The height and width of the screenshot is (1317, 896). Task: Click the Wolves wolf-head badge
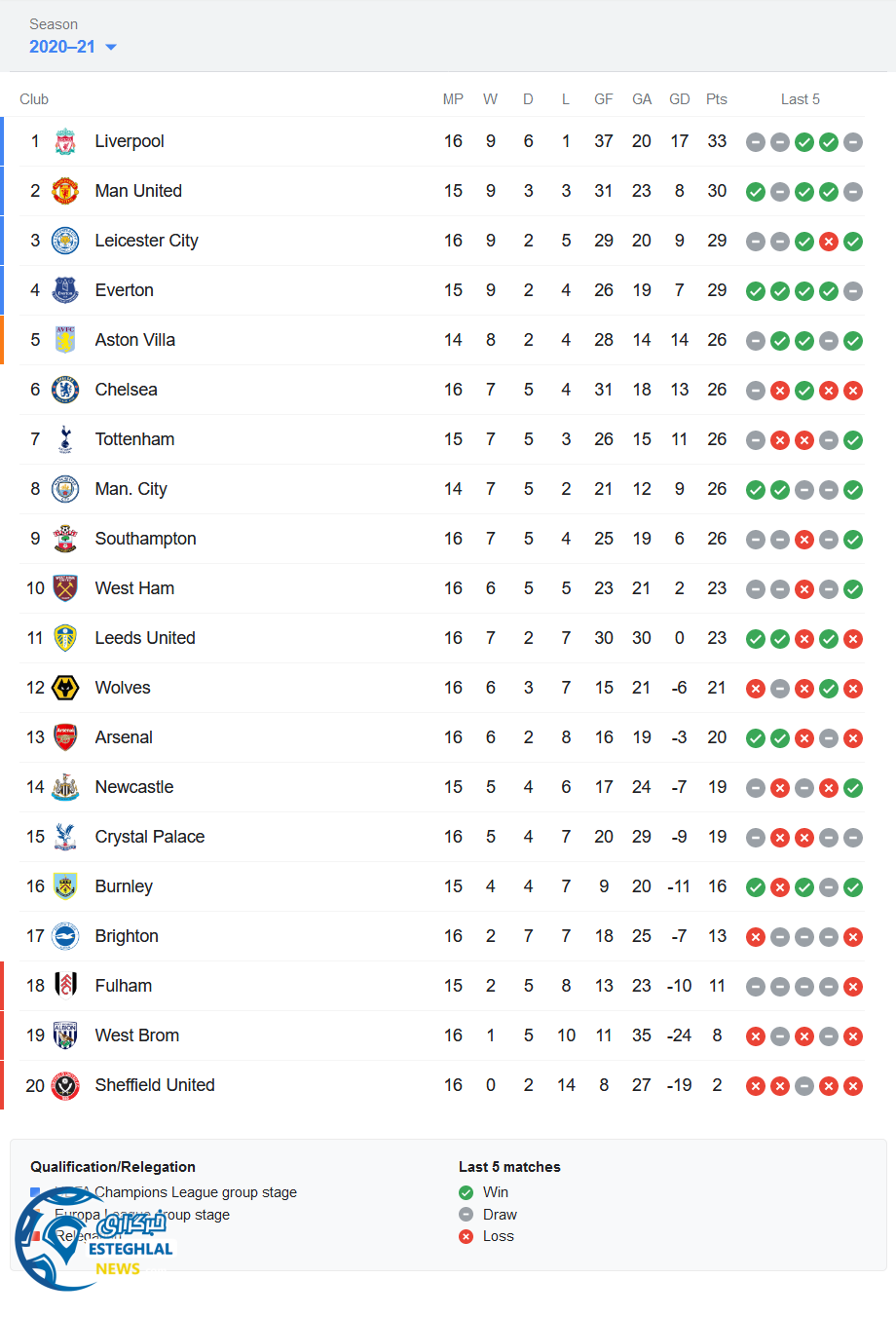(65, 689)
